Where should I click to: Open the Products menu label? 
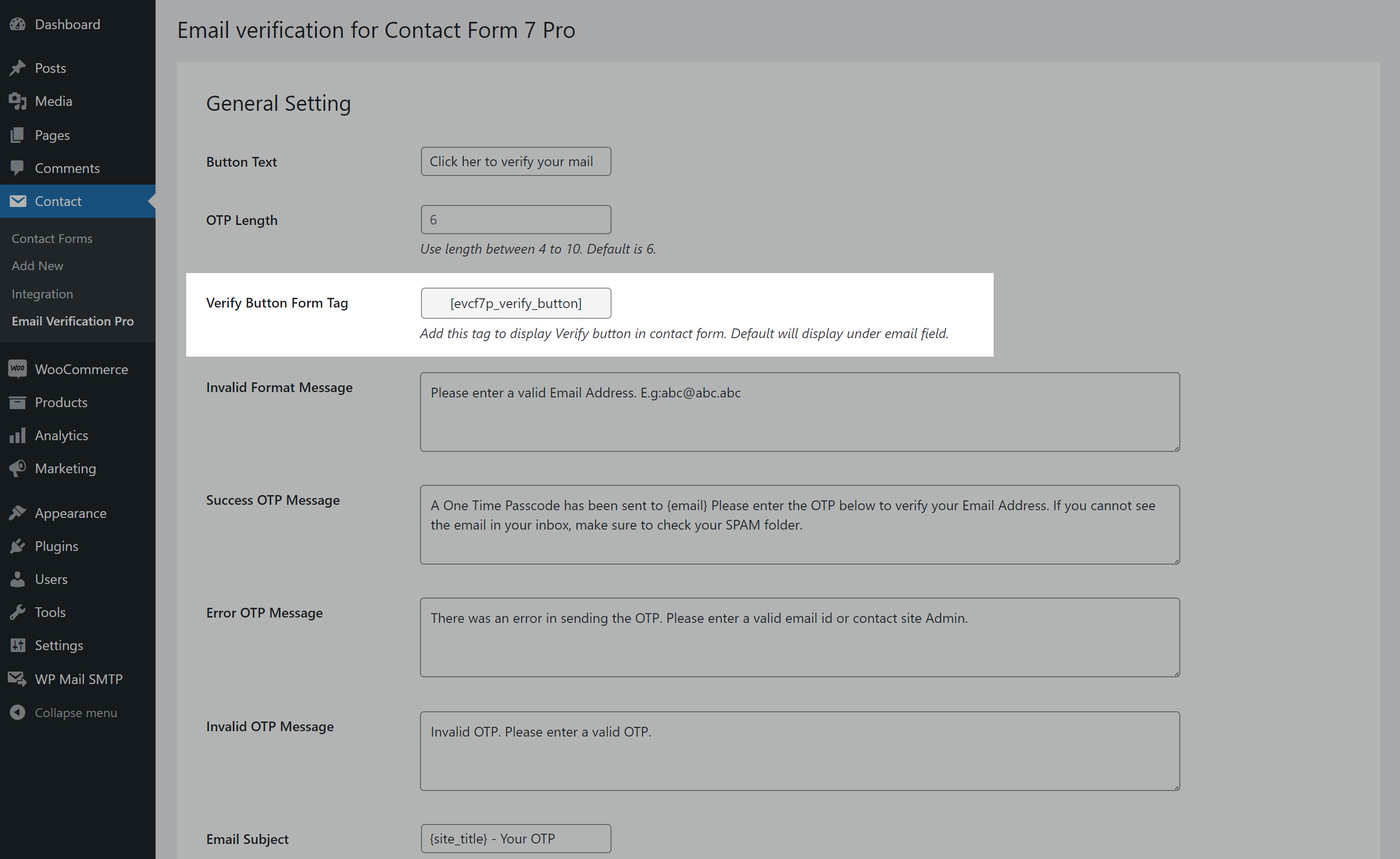click(x=61, y=402)
